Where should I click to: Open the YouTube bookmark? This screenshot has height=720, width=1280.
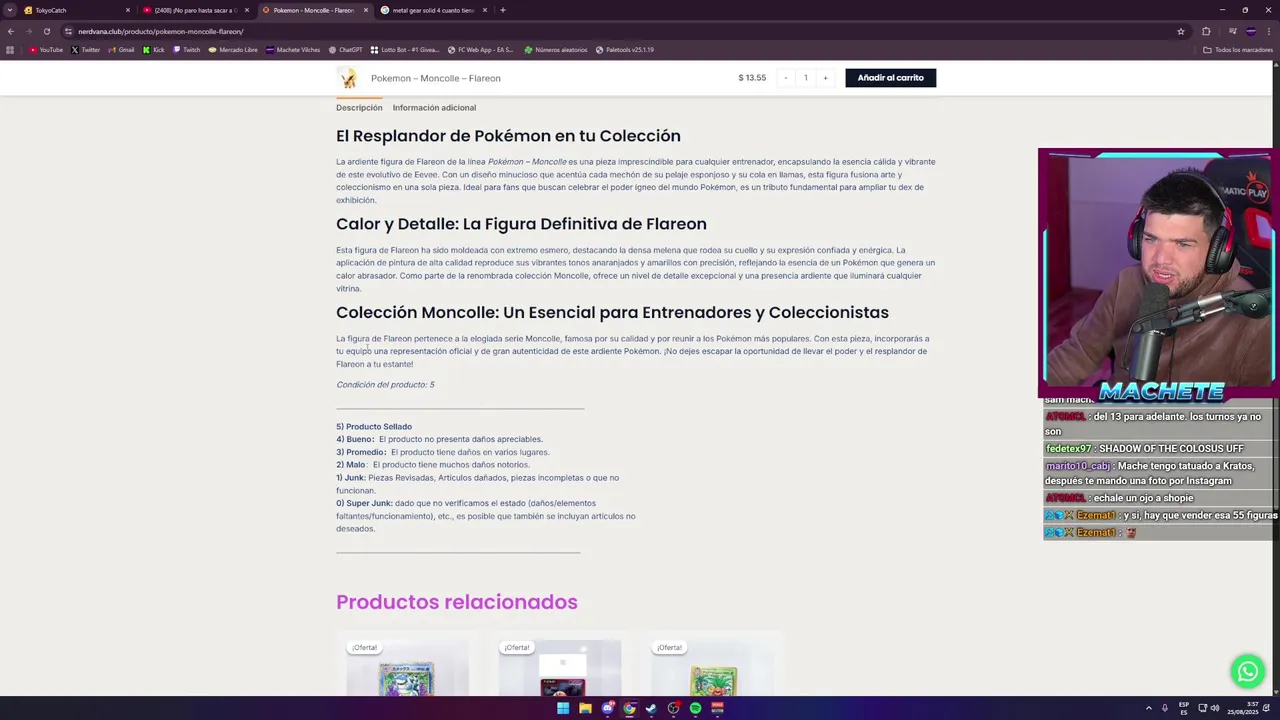pos(46,50)
